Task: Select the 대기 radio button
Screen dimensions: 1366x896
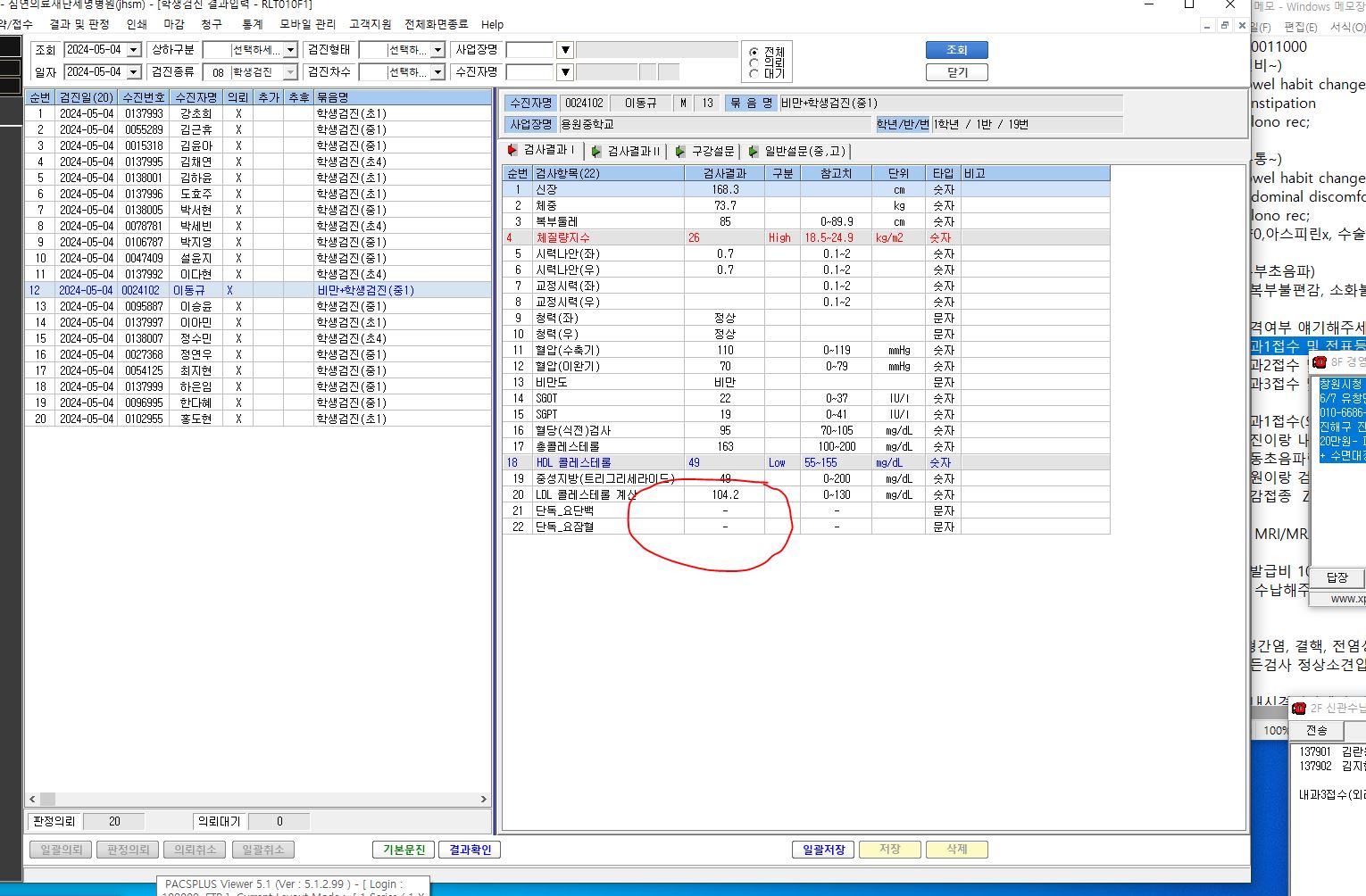Action: click(x=754, y=74)
